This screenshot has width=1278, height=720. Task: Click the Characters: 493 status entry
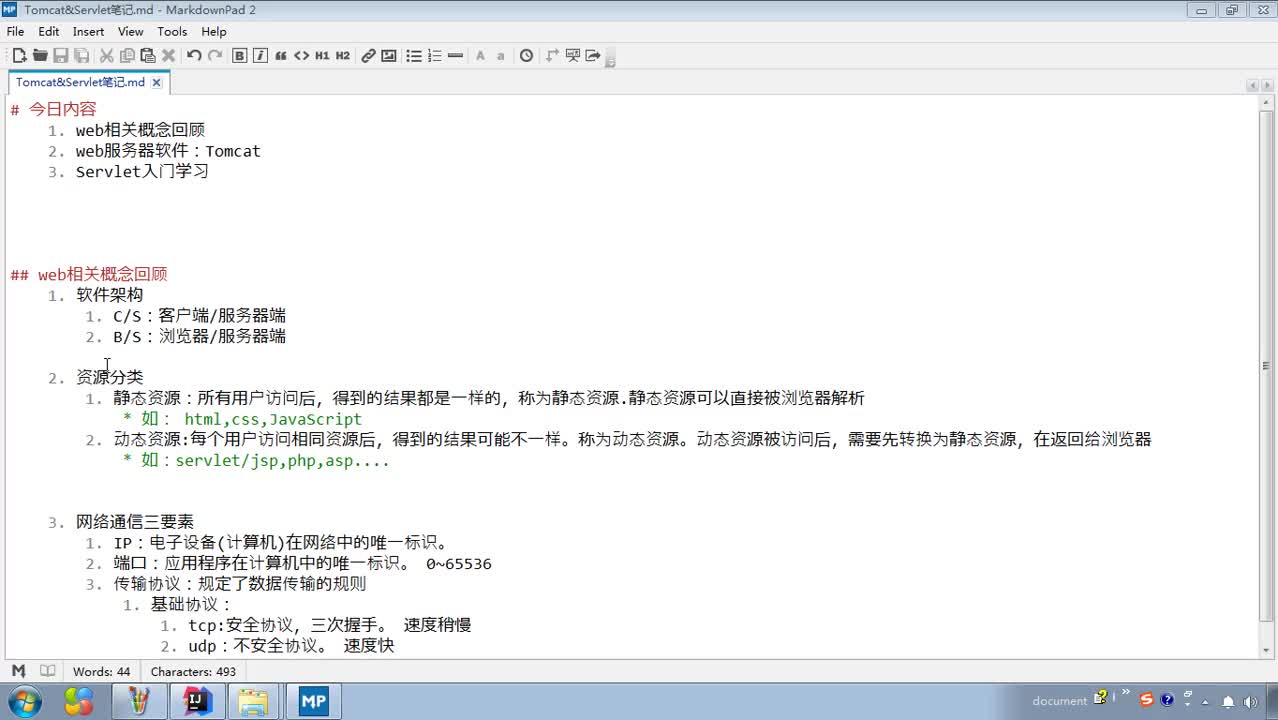click(193, 672)
